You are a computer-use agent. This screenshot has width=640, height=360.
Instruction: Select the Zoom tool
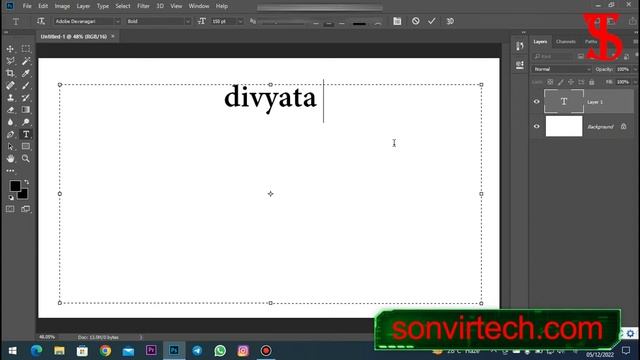(x=26, y=158)
